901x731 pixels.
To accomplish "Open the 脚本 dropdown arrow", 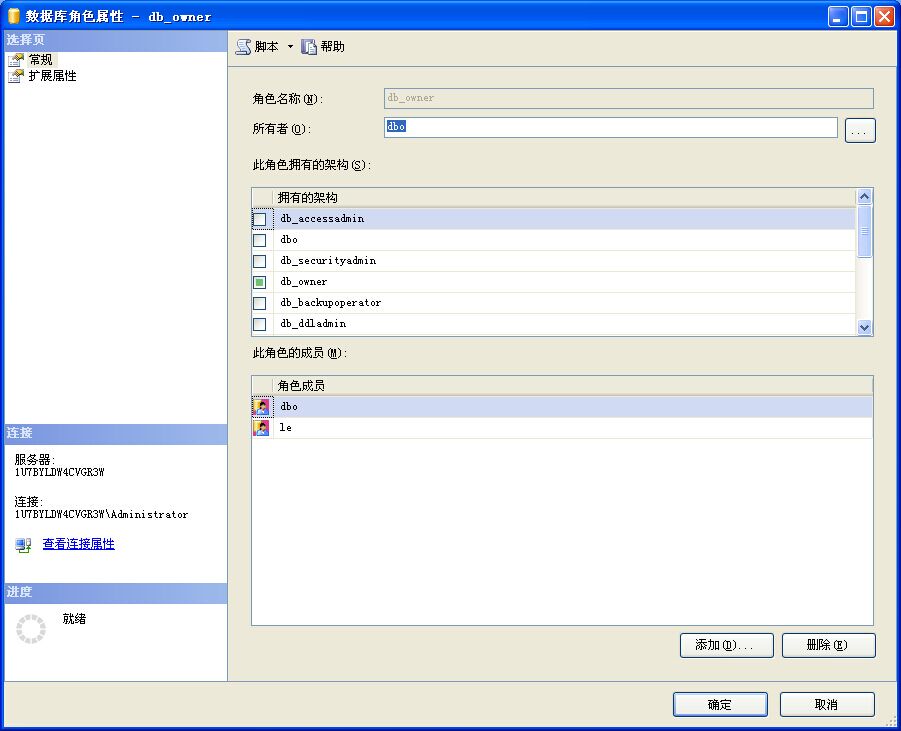I will pyautogui.click(x=290, y=47).
